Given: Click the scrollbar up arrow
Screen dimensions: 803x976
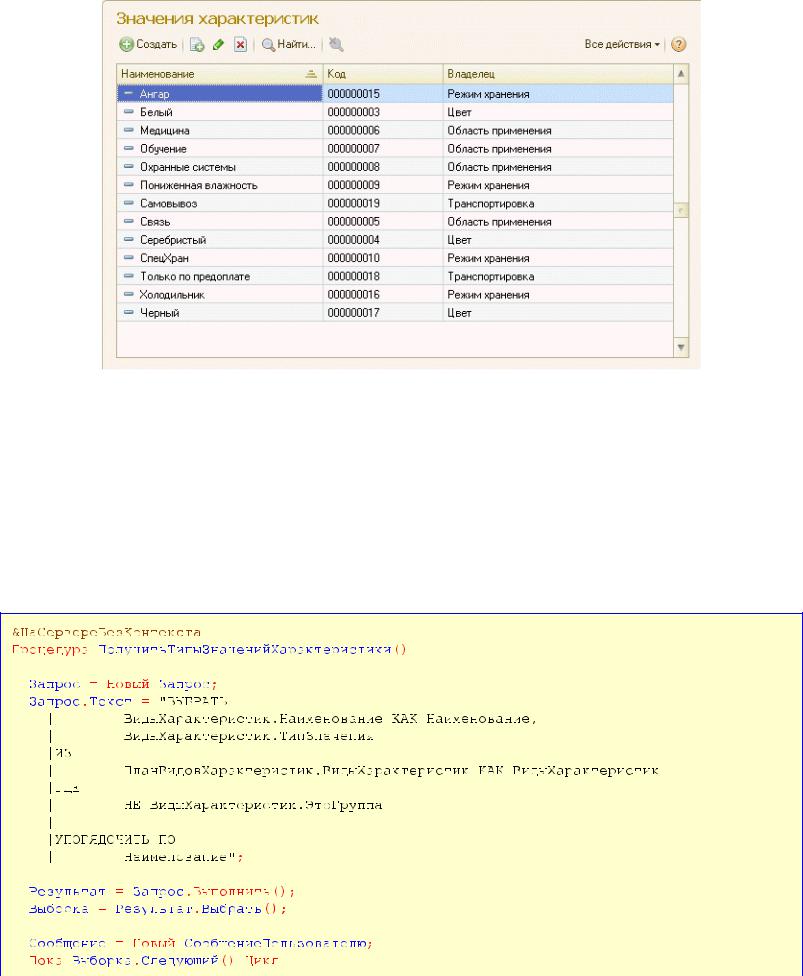Looking at the screenshot, I should click(x=681, y=74).
